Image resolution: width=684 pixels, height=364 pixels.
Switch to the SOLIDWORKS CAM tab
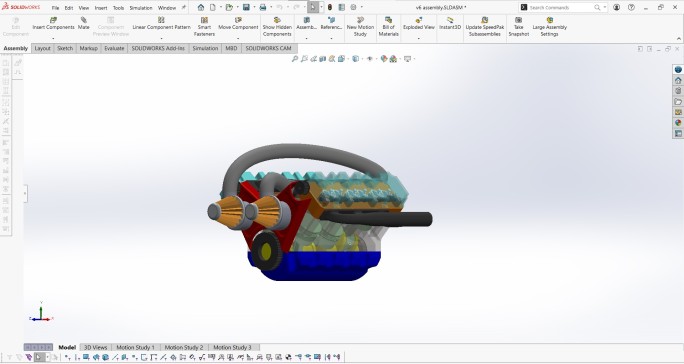coord(268,48)
